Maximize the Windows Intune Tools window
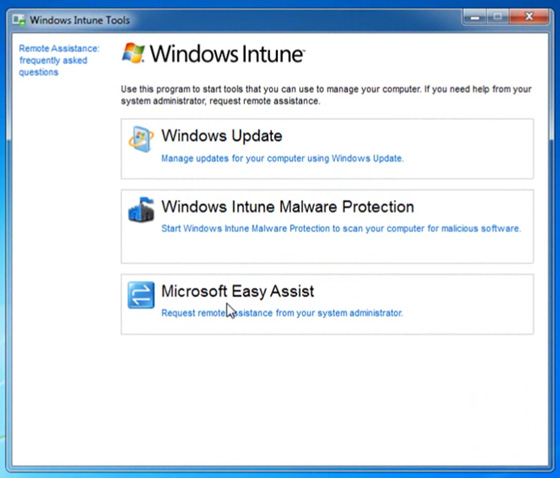The image size is (560, 478). (x=498, y=17)
